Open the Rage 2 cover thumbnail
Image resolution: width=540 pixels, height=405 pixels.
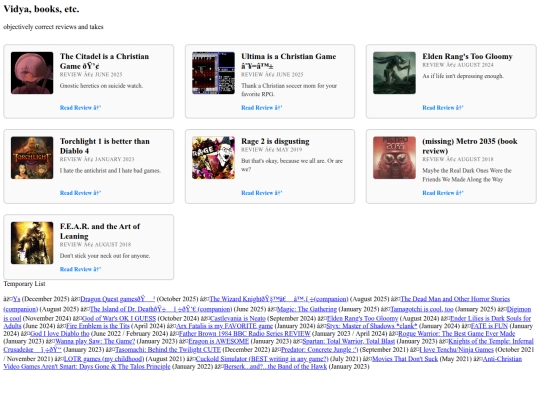pos(213,158)
